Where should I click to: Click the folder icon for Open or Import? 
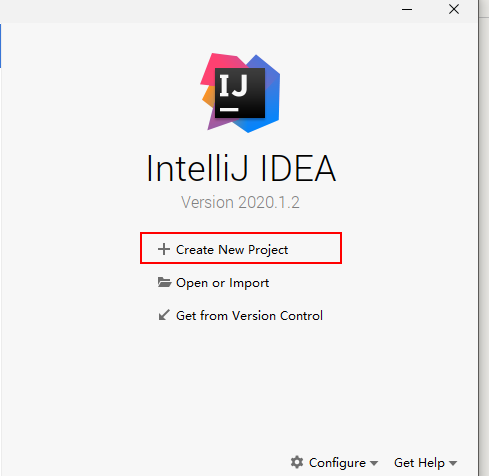[164, 282]
